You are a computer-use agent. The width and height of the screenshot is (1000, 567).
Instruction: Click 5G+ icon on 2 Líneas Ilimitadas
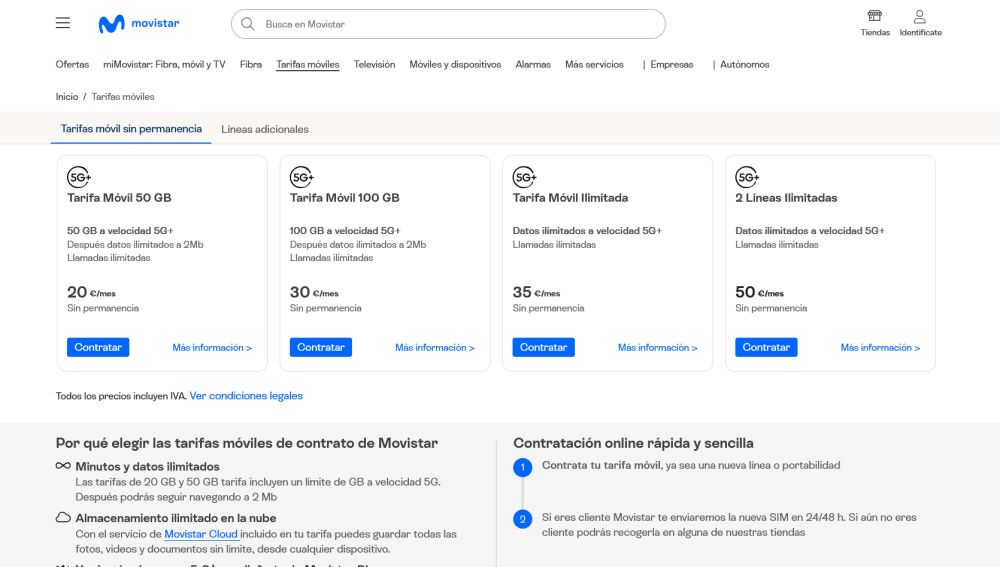[746, 177]
